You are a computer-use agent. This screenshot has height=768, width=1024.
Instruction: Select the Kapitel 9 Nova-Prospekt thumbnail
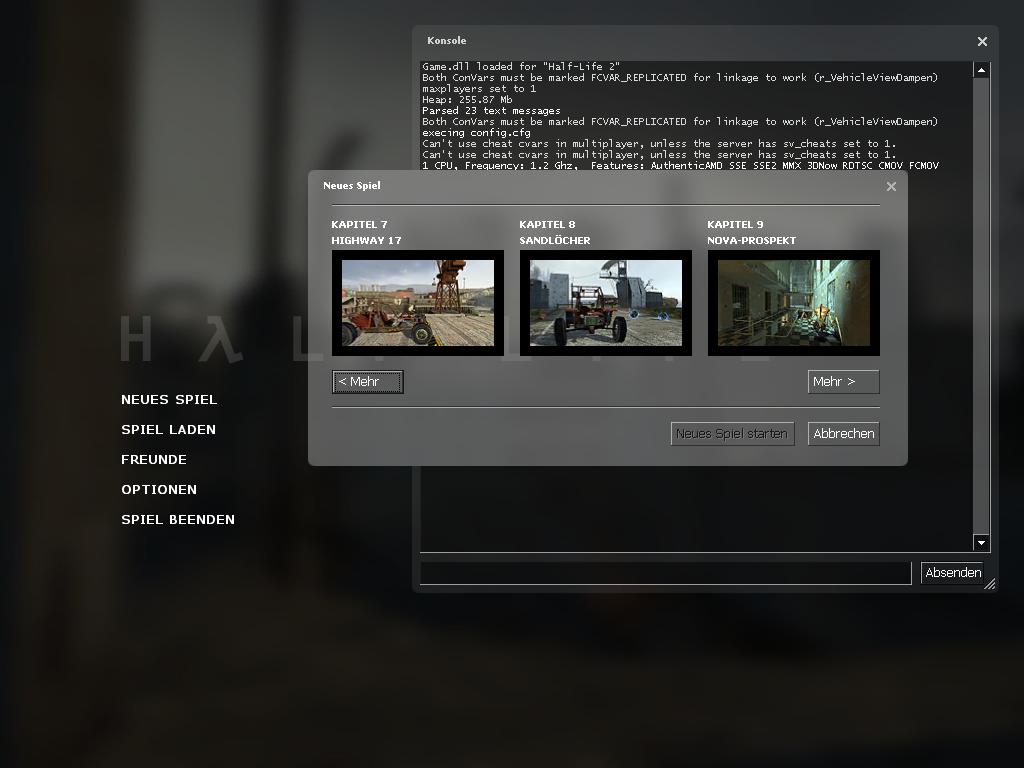pos(793,303)
